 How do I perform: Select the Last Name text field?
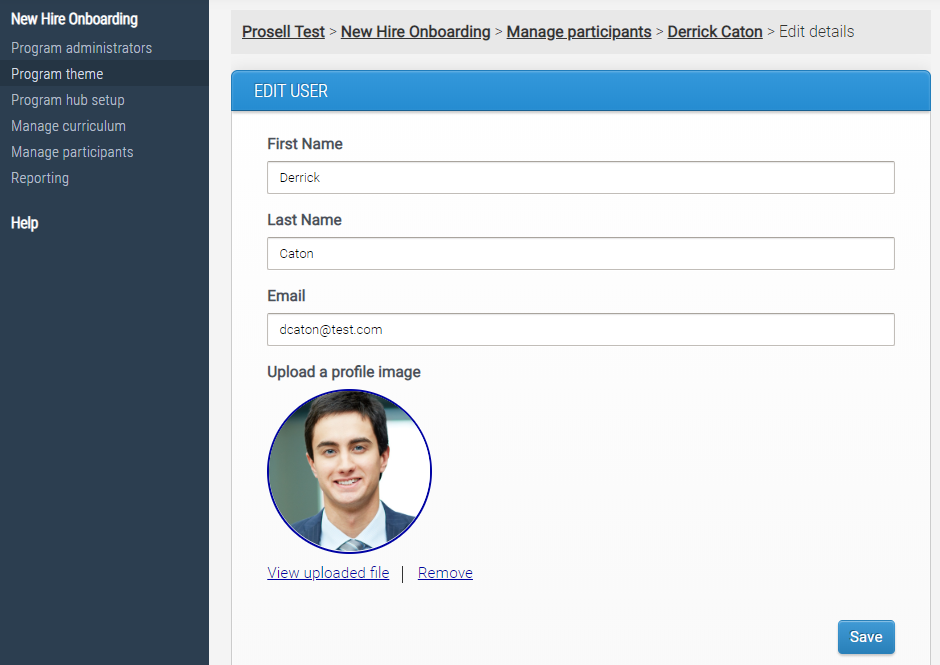(580, 253)
